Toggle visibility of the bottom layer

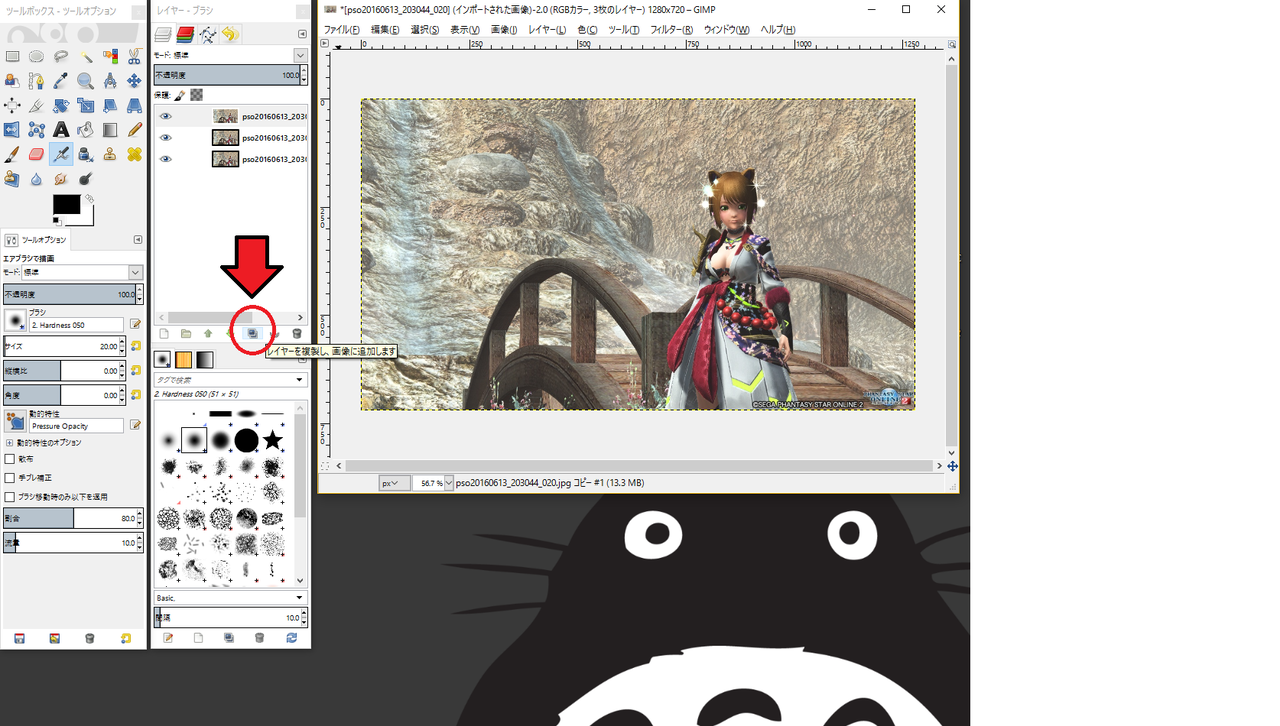166,159
